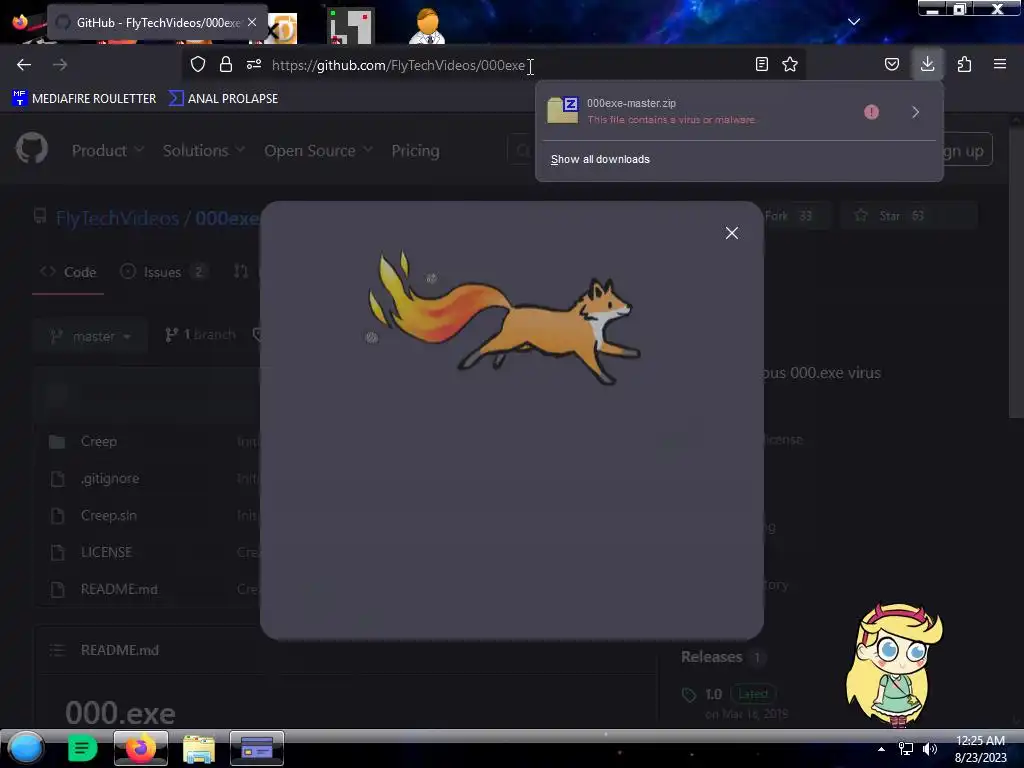Open the Creep folder

(x=99, y=441)
